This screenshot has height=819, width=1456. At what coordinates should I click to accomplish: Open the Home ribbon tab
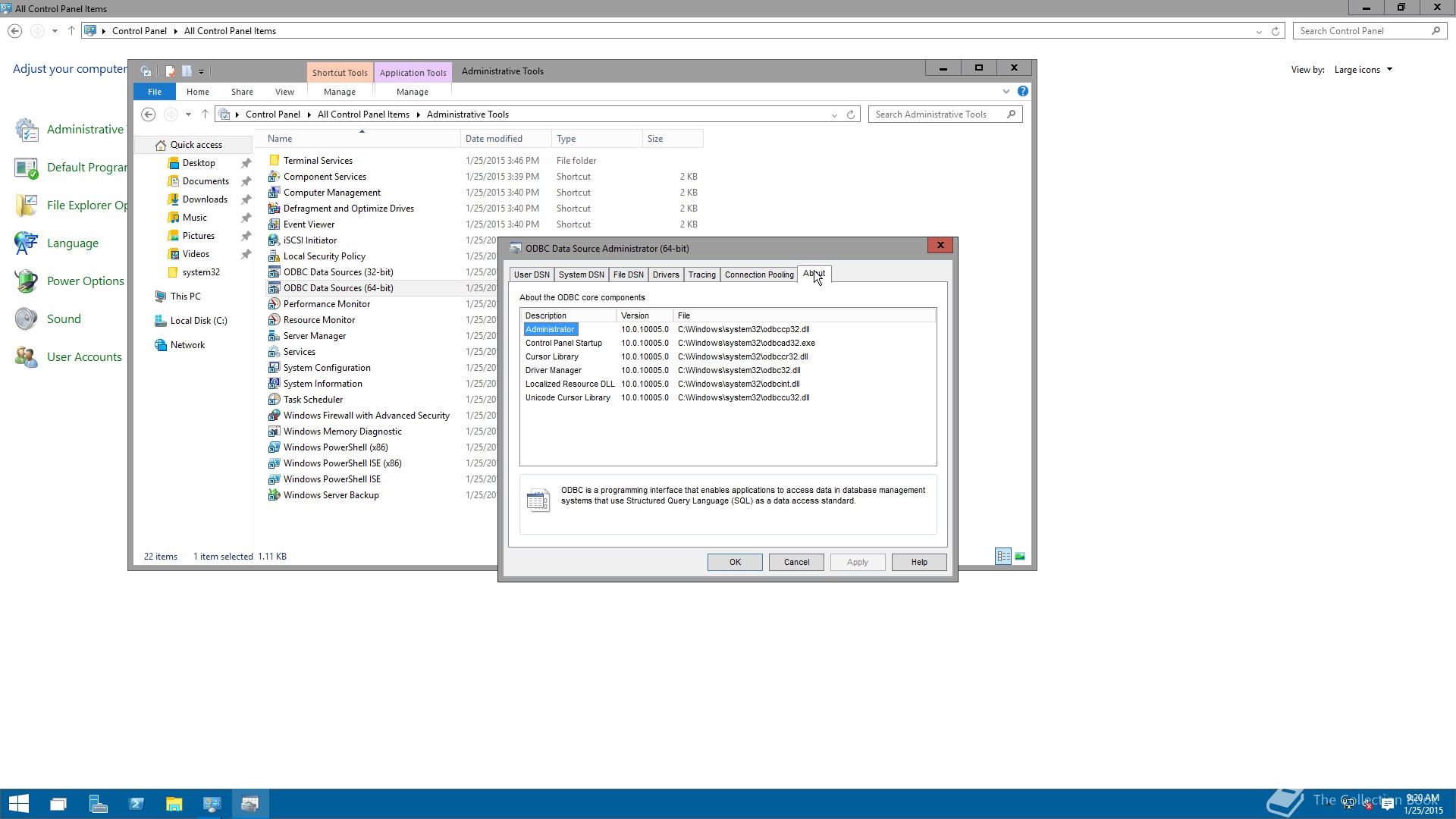tap(198, 92)
